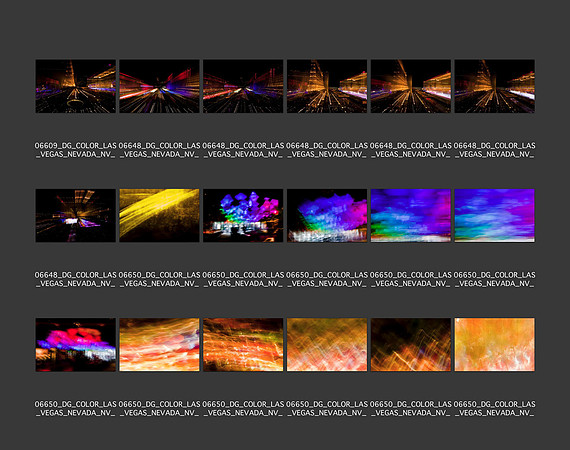Open the smooth blue-cyan full-frame blur thumbnail
The image size is (570, 450).
pyautogui.click(x=494, y=216)
